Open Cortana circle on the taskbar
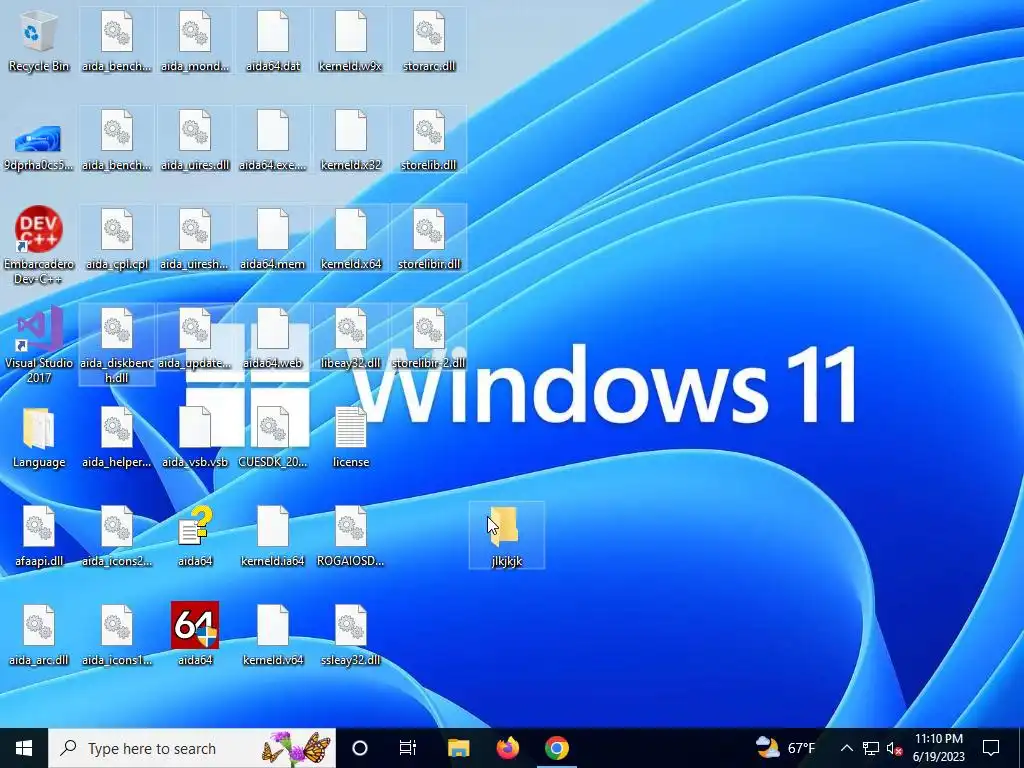The height and width of the screenshot is (768, 1024). [x=360, y=748]
